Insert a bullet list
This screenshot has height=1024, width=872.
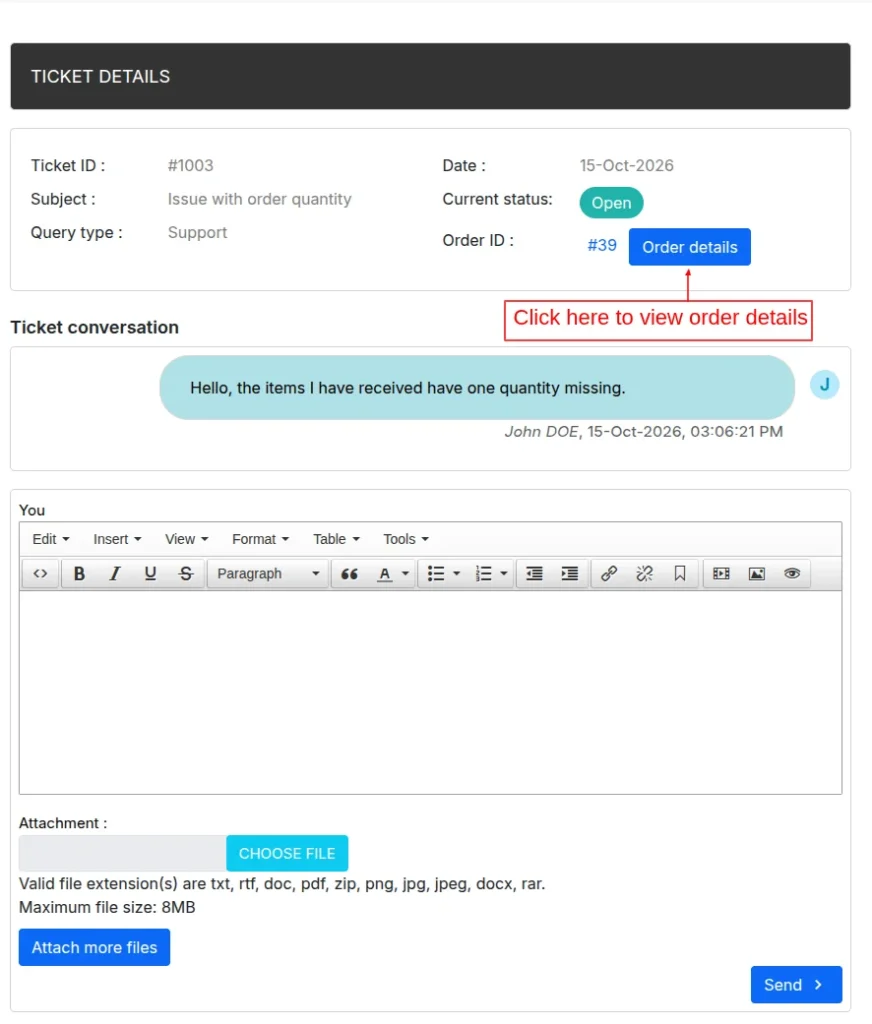436,573
